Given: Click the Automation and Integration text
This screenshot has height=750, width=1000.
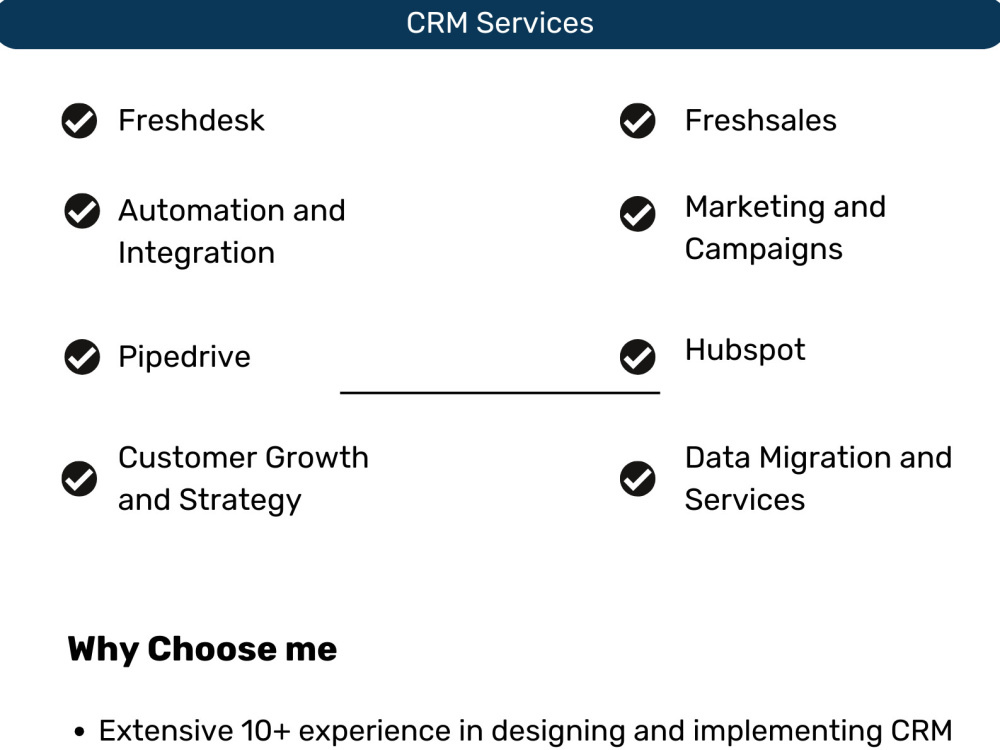Looking at the screenshot, I should pos(232,232).
